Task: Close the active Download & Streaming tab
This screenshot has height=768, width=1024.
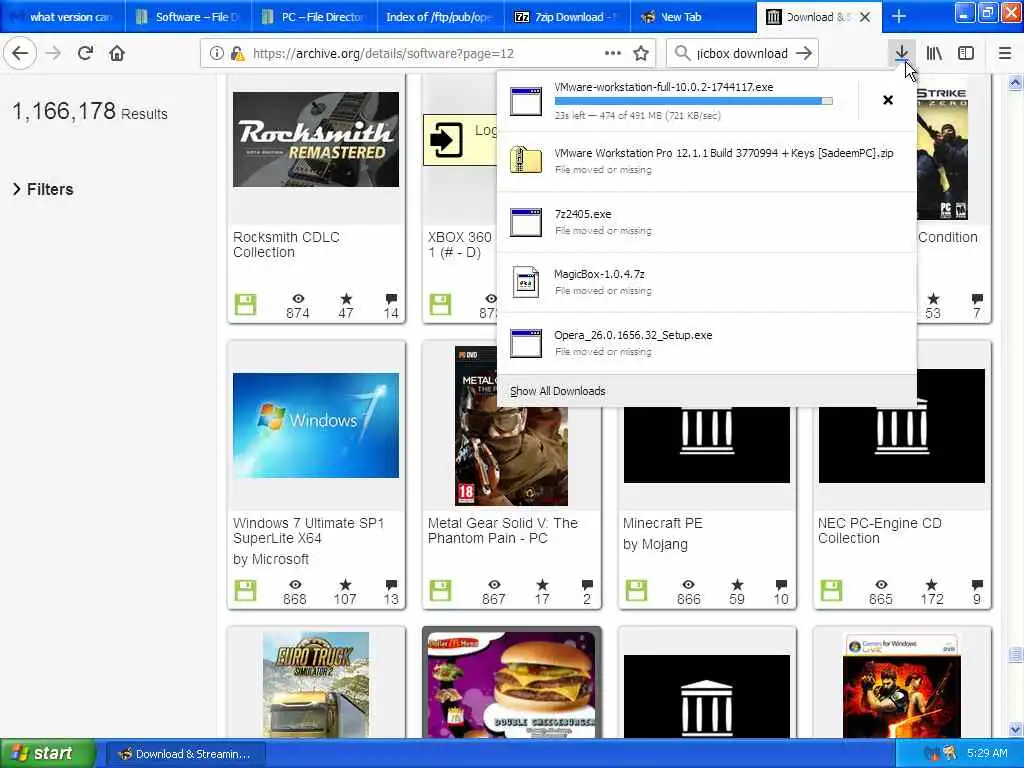Action: coord(865,17)
